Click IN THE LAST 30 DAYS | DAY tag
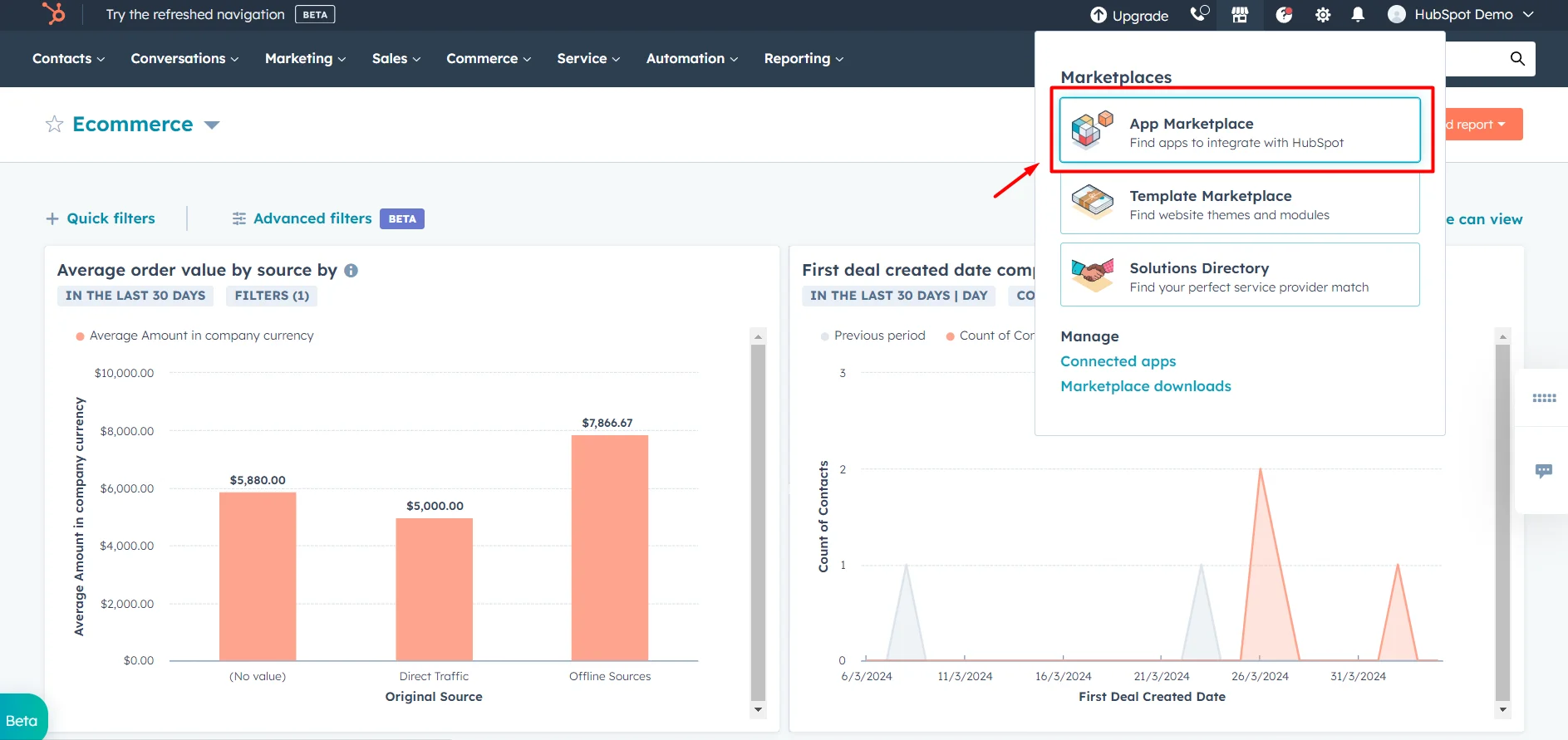 pyautogui.click(x=898, y=296)
